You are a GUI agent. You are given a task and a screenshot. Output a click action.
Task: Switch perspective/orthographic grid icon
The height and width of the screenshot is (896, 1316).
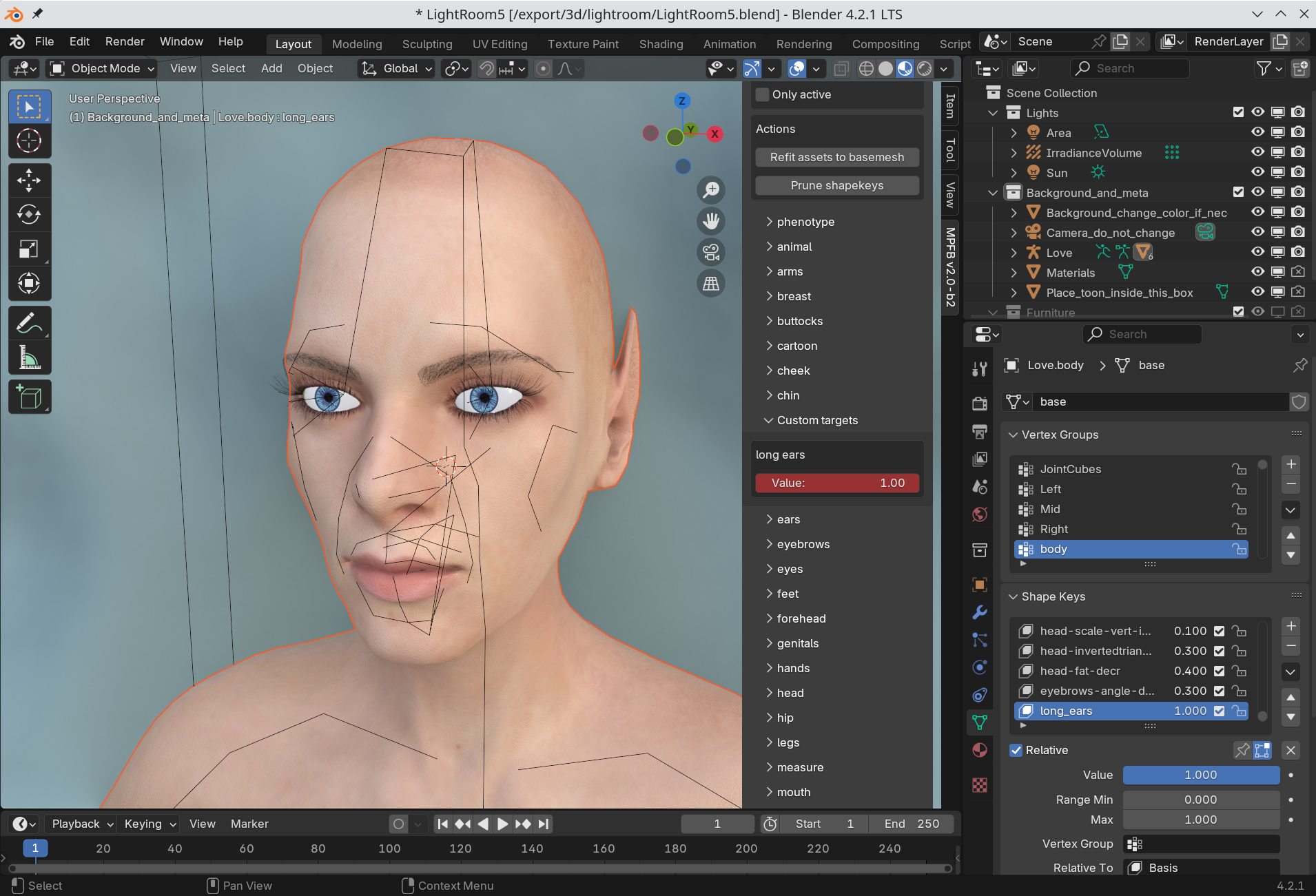point(711,283)
